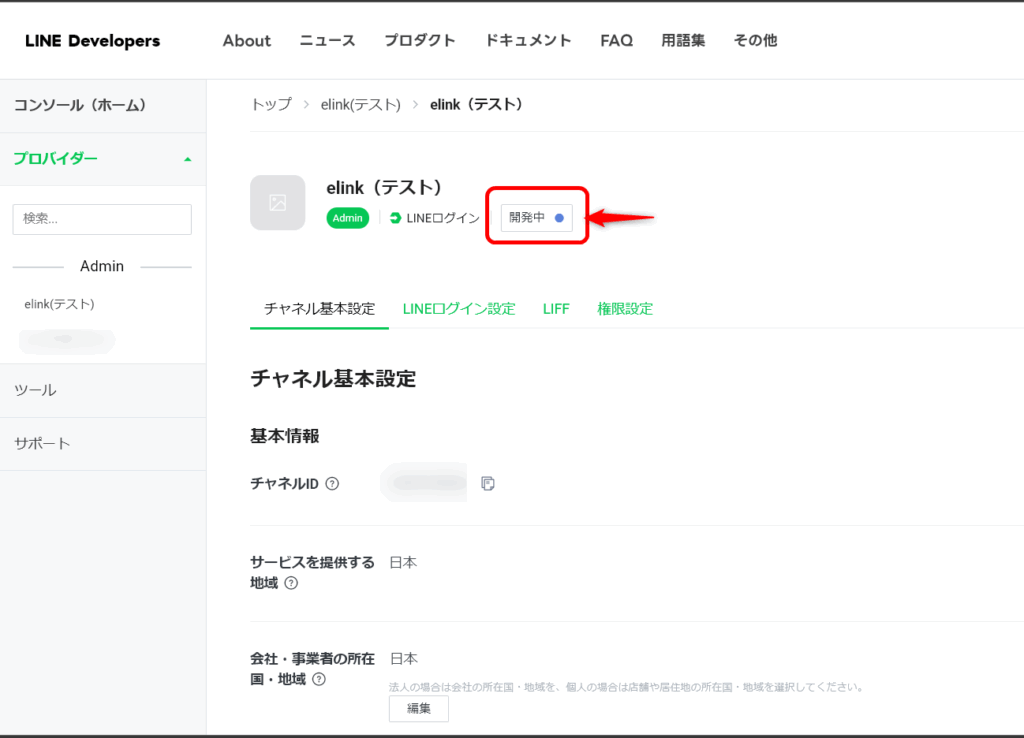The height and width of the screenshot is (738, 1024).
Task: Click the 編集 button
Action: click(419, 709)
